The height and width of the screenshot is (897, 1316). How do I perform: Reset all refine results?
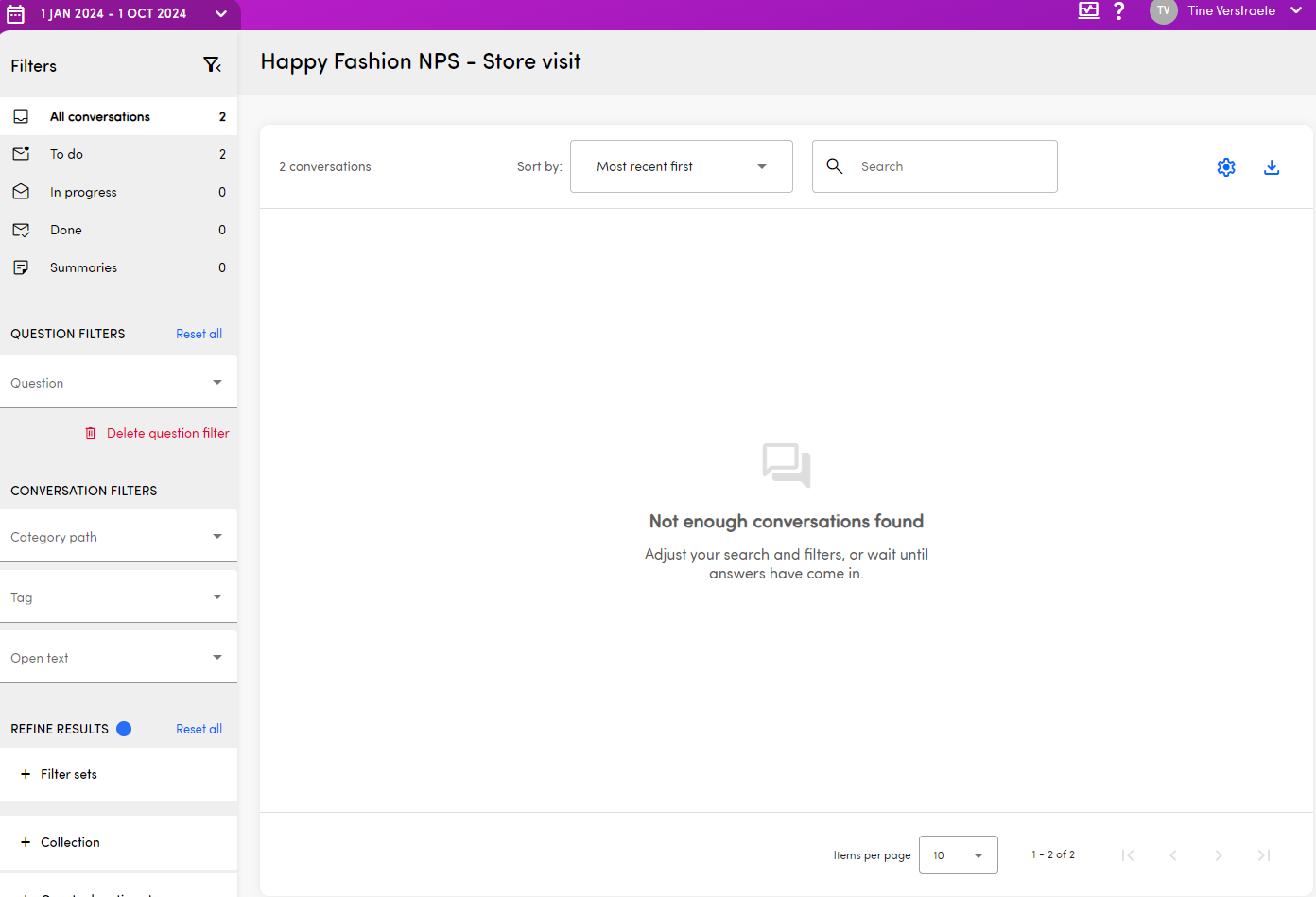[x=199, y=729]
